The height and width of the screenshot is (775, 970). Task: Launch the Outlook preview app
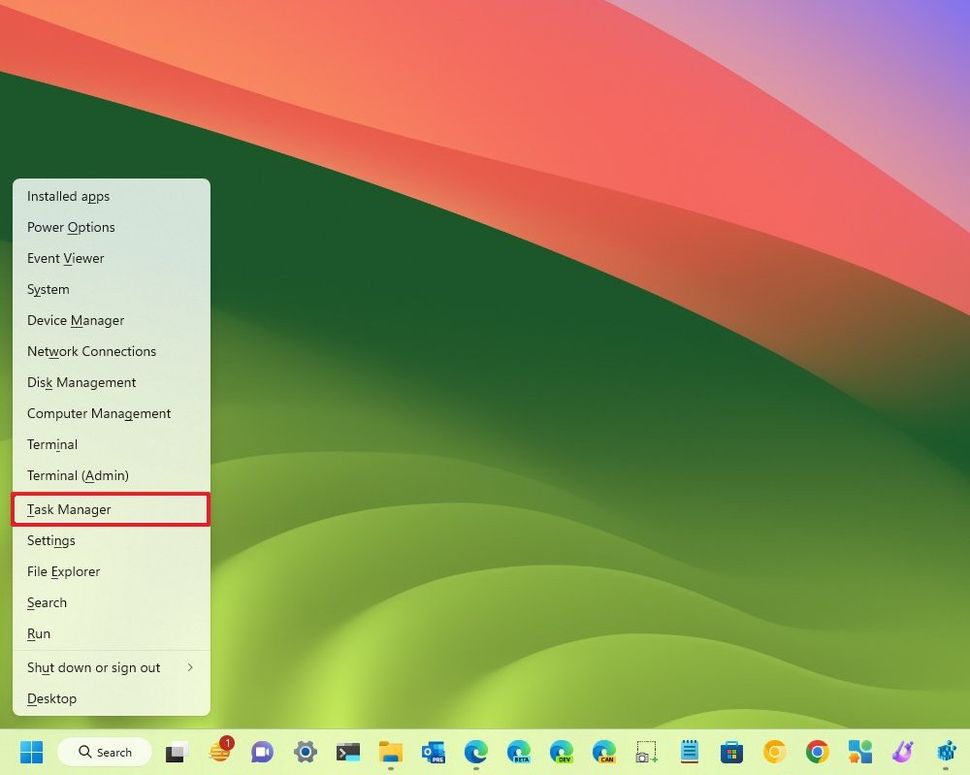point(433,751)
